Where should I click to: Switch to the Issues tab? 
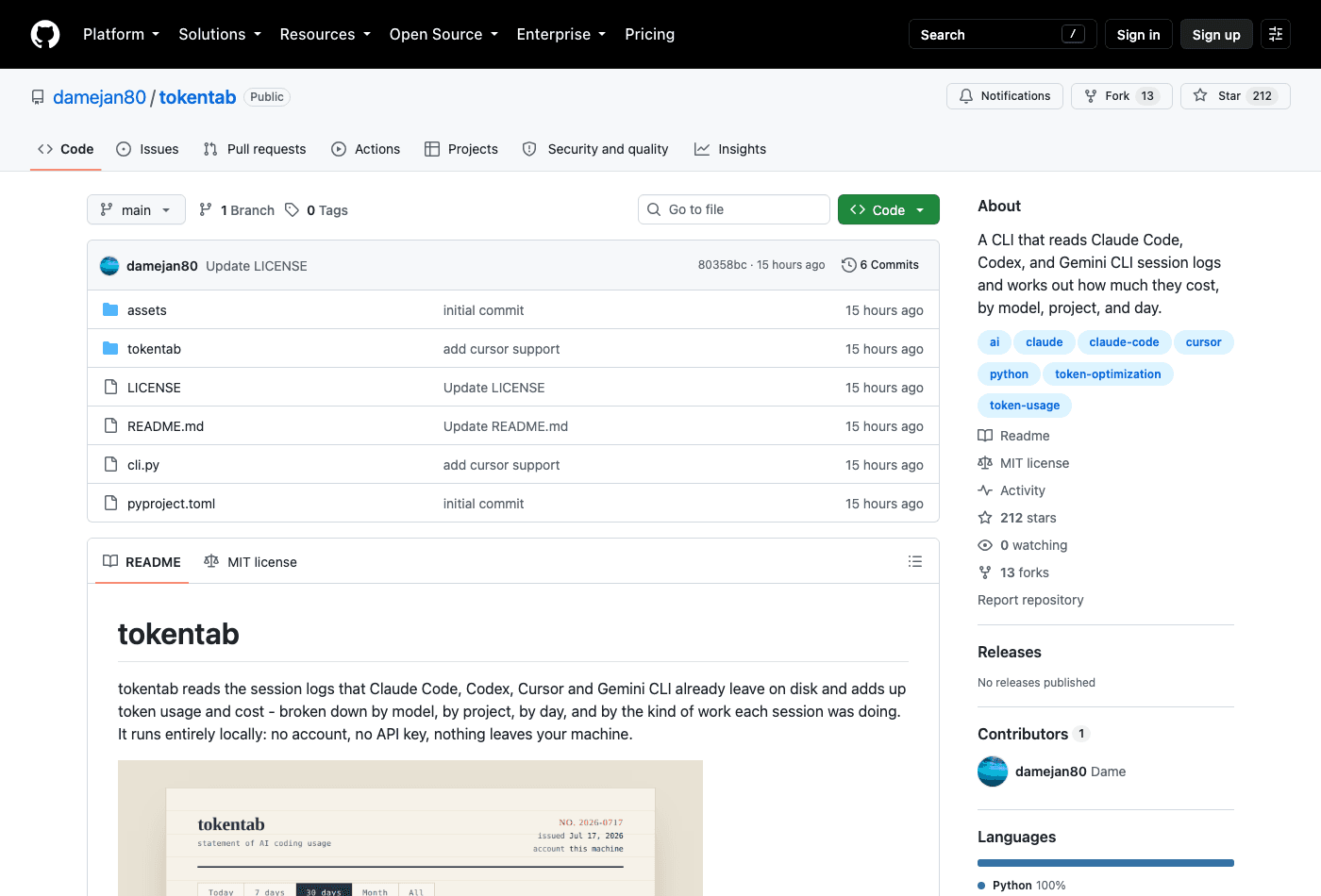[147, 149]
